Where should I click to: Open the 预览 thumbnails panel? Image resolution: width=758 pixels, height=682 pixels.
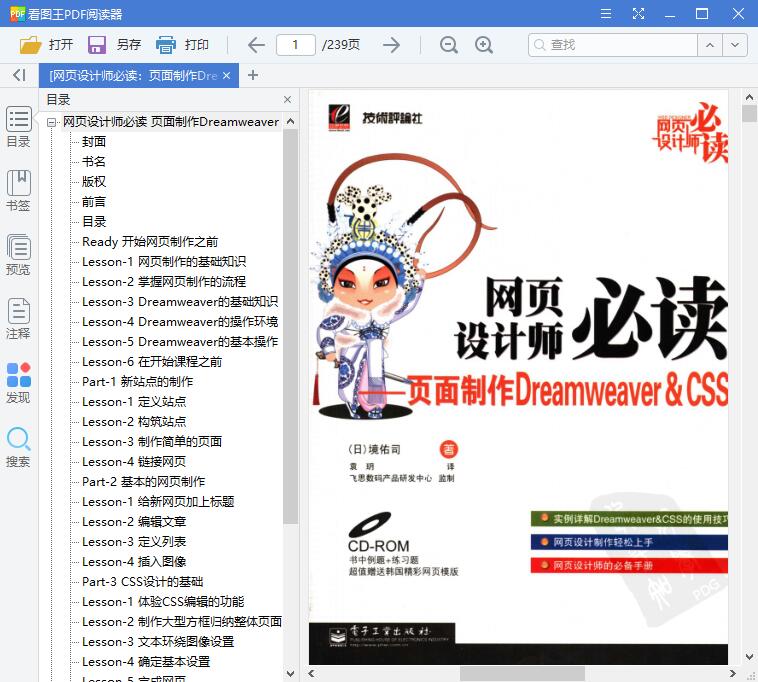(18, 255)
